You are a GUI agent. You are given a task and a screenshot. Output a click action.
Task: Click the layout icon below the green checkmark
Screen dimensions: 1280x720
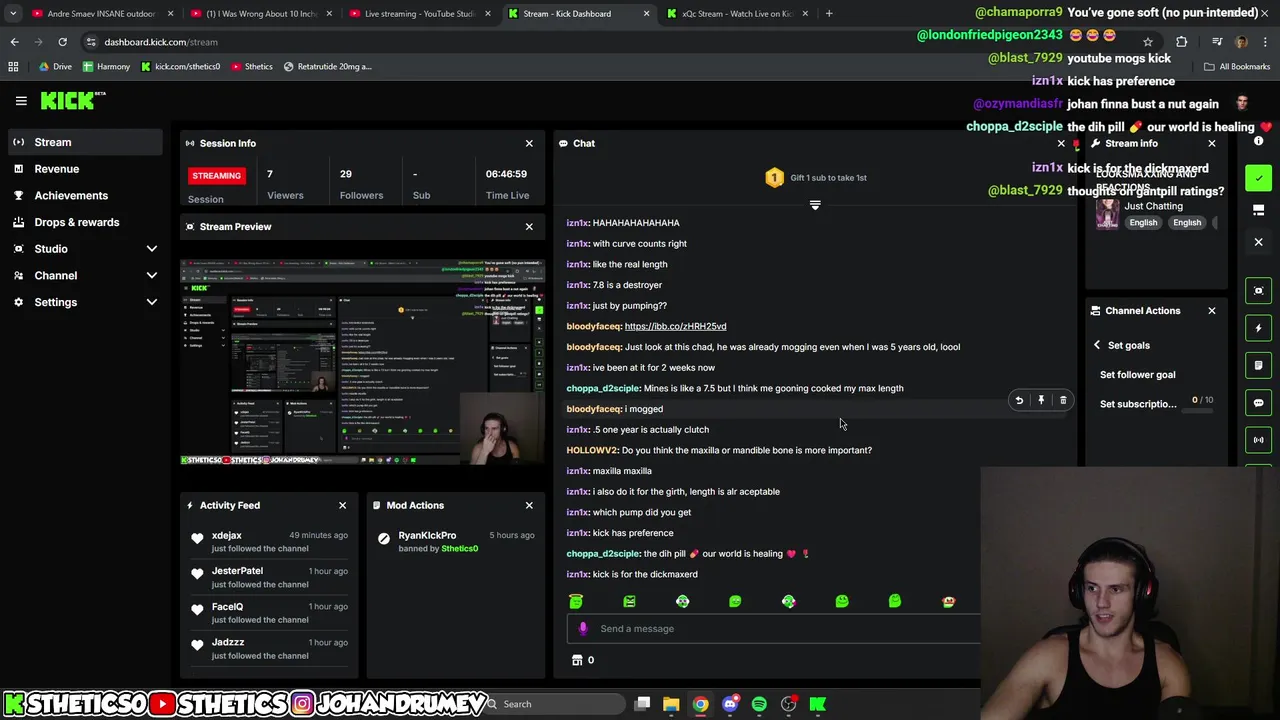1259,210
